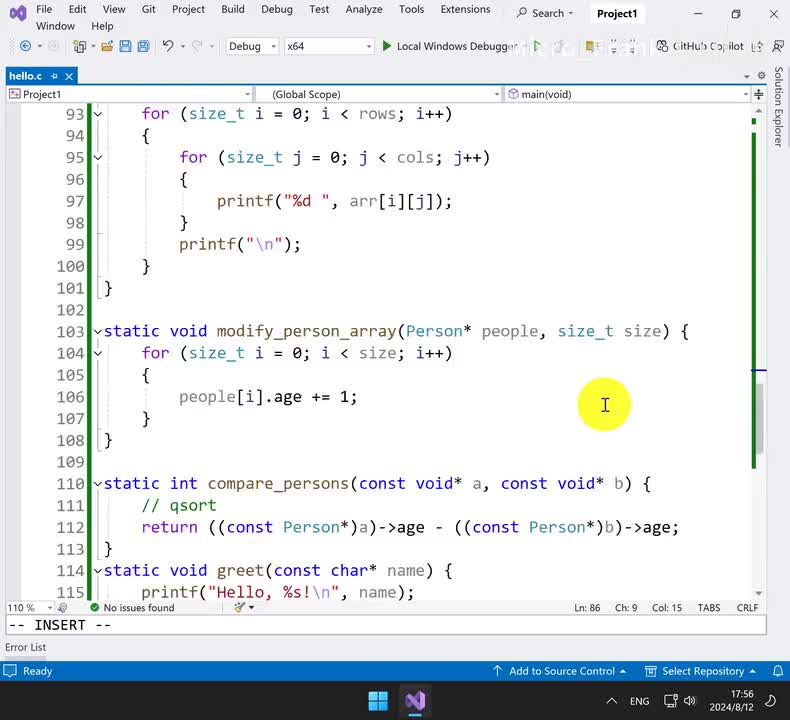Click Visual Studio icon in taskbar
The image size is (790, 720).
(415, 701)
